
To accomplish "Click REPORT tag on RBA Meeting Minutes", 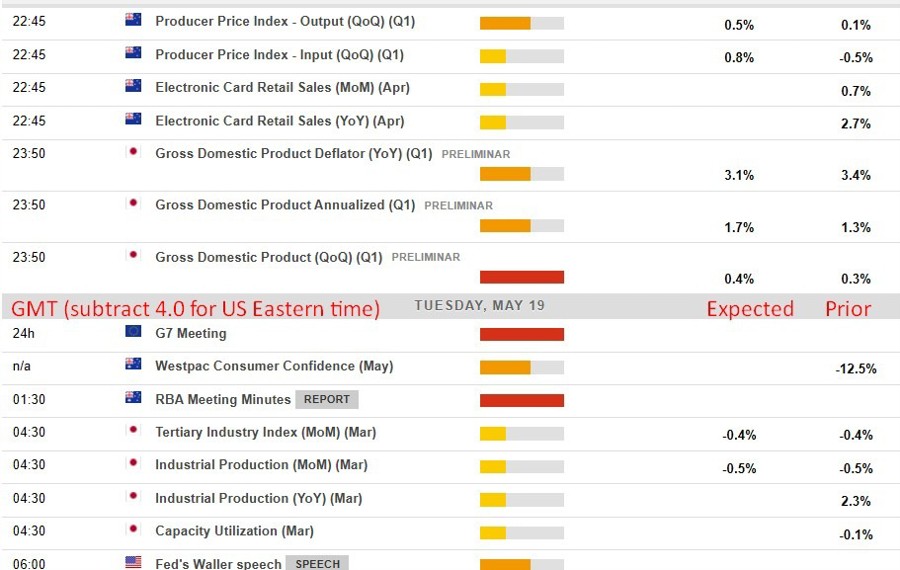I will click(327, 400).
